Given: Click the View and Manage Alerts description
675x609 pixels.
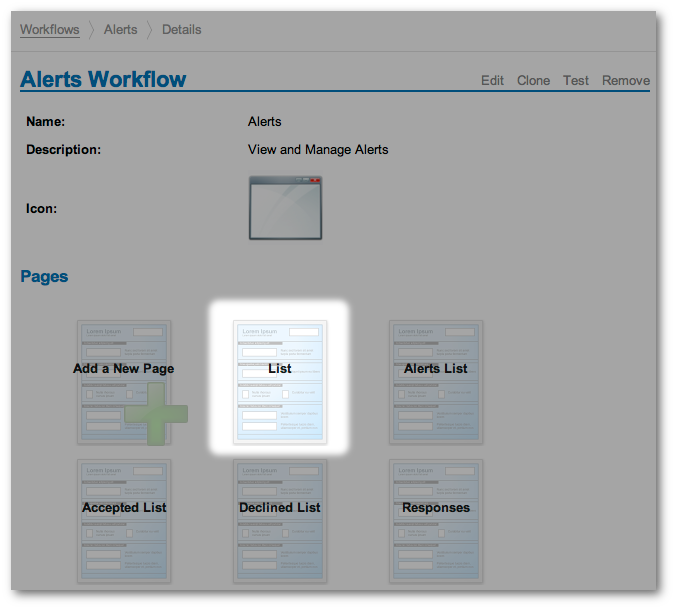Looking at the screenshot, I should pos(318,150).
